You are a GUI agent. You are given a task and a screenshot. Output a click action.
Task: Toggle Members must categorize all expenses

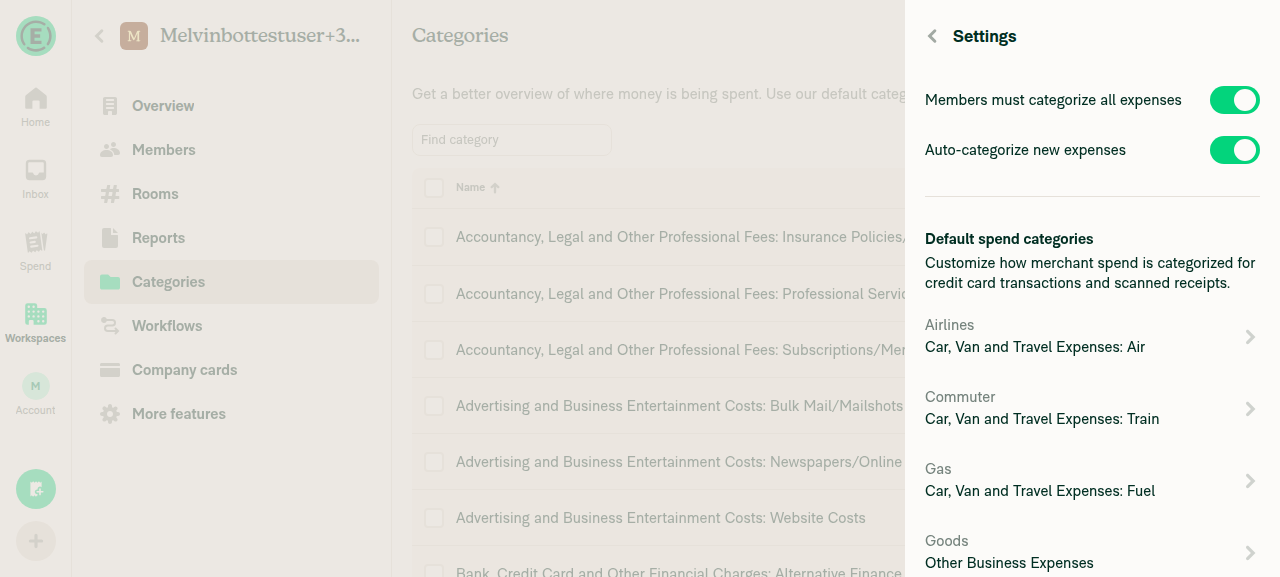coord(1235,100)
